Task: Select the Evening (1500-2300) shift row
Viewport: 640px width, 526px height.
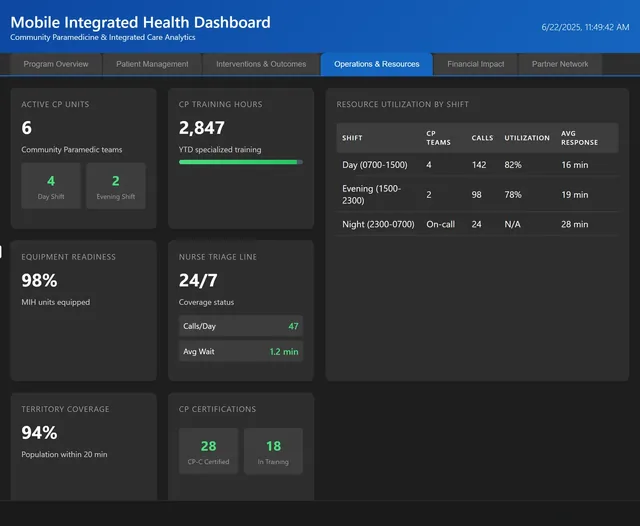Action: click(x=477, y=194)
